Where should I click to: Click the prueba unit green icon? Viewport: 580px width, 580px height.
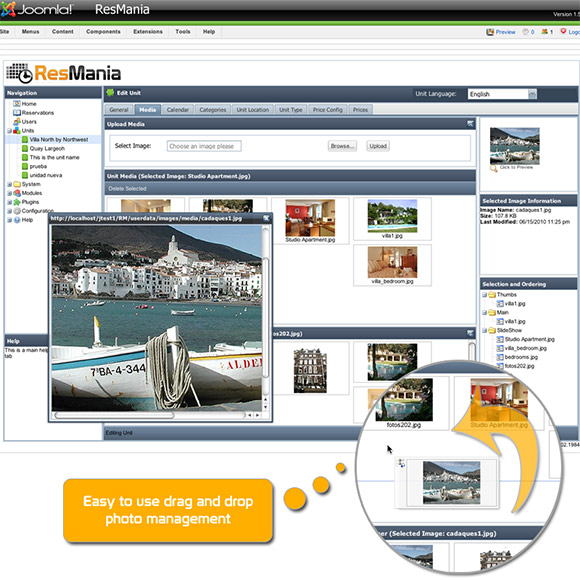click(x=25, y=166)
